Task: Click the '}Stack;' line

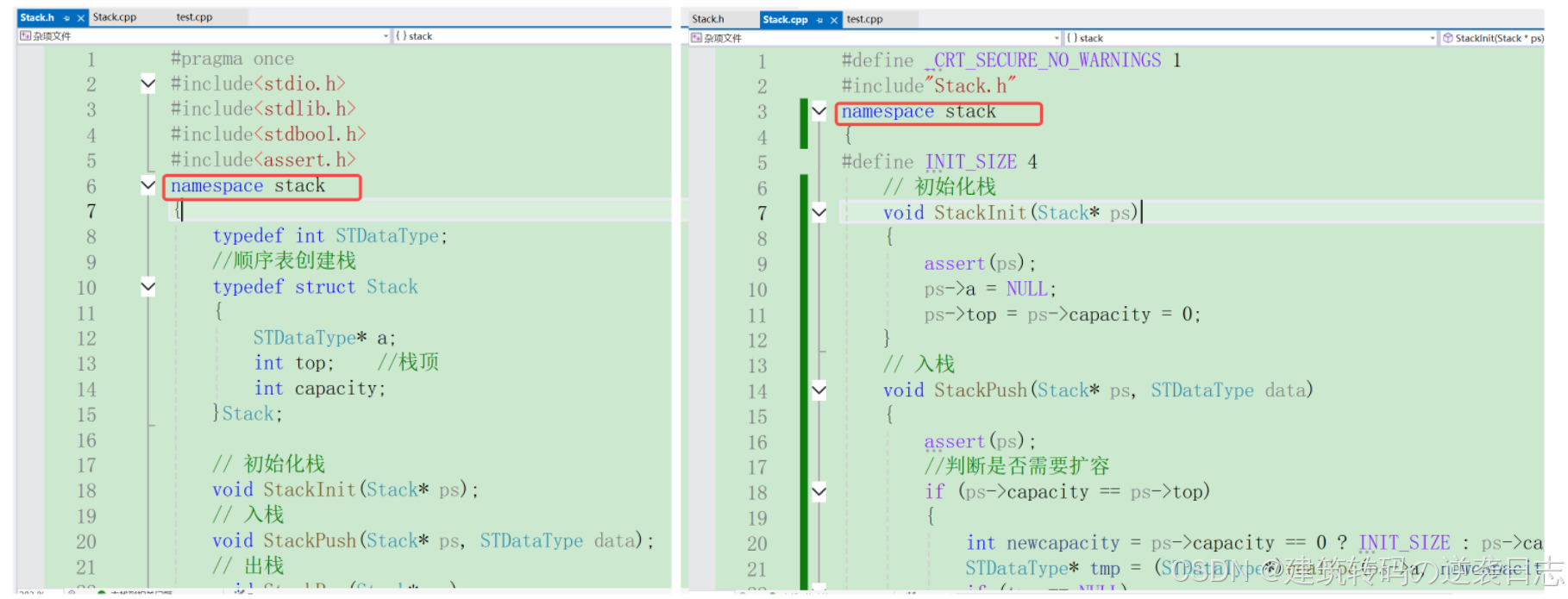Action: [x=248, y=414]
